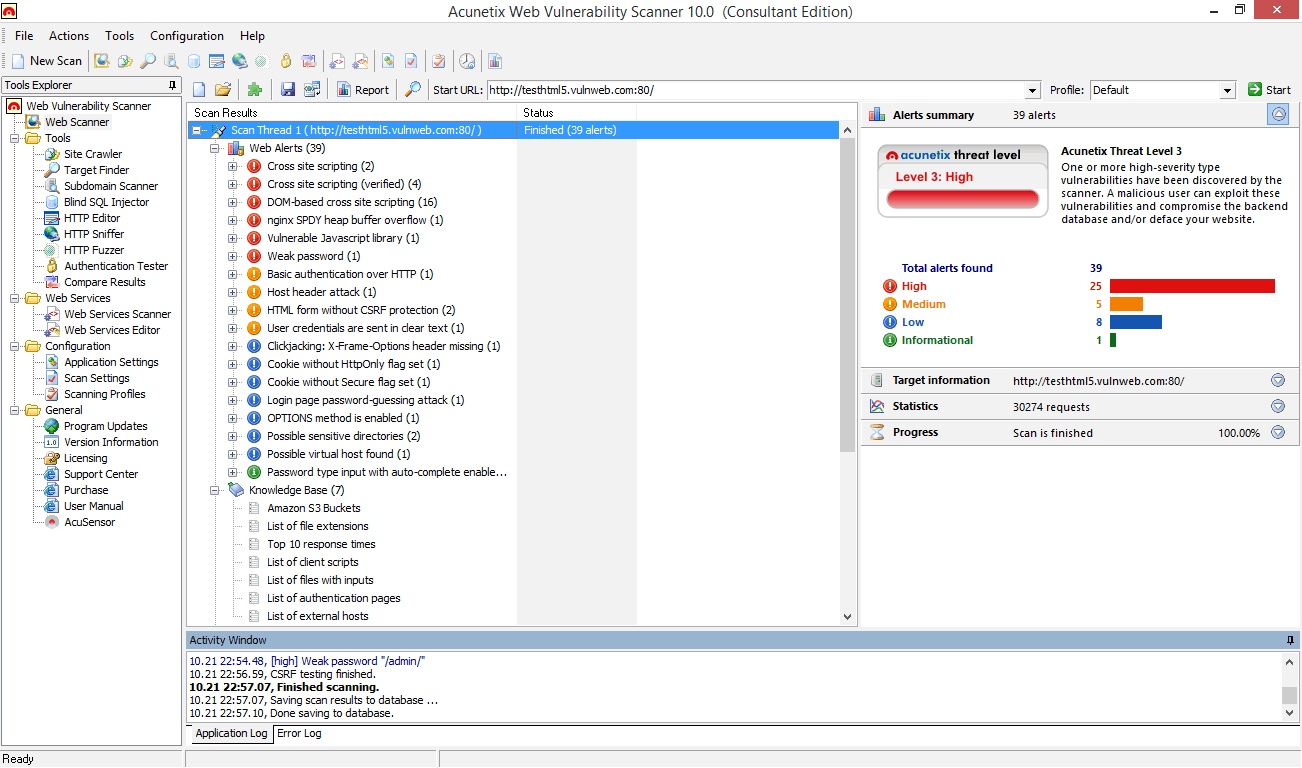The height and width of the screenshot is (768, 1302).
Task: Click the Start scan button
Action: point(1269,90)
